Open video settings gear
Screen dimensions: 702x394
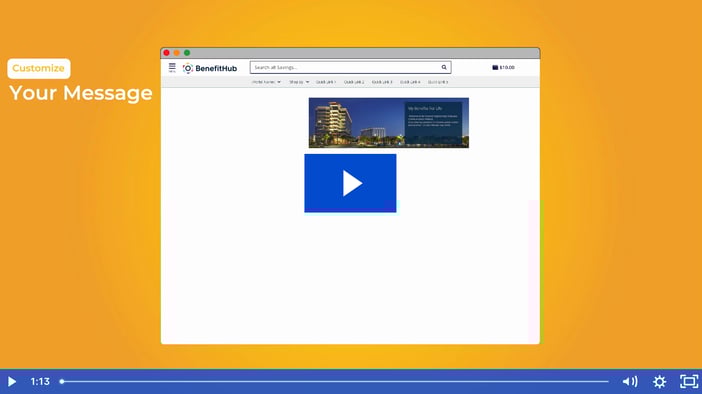pyautogui.click(x=659, y=381)
